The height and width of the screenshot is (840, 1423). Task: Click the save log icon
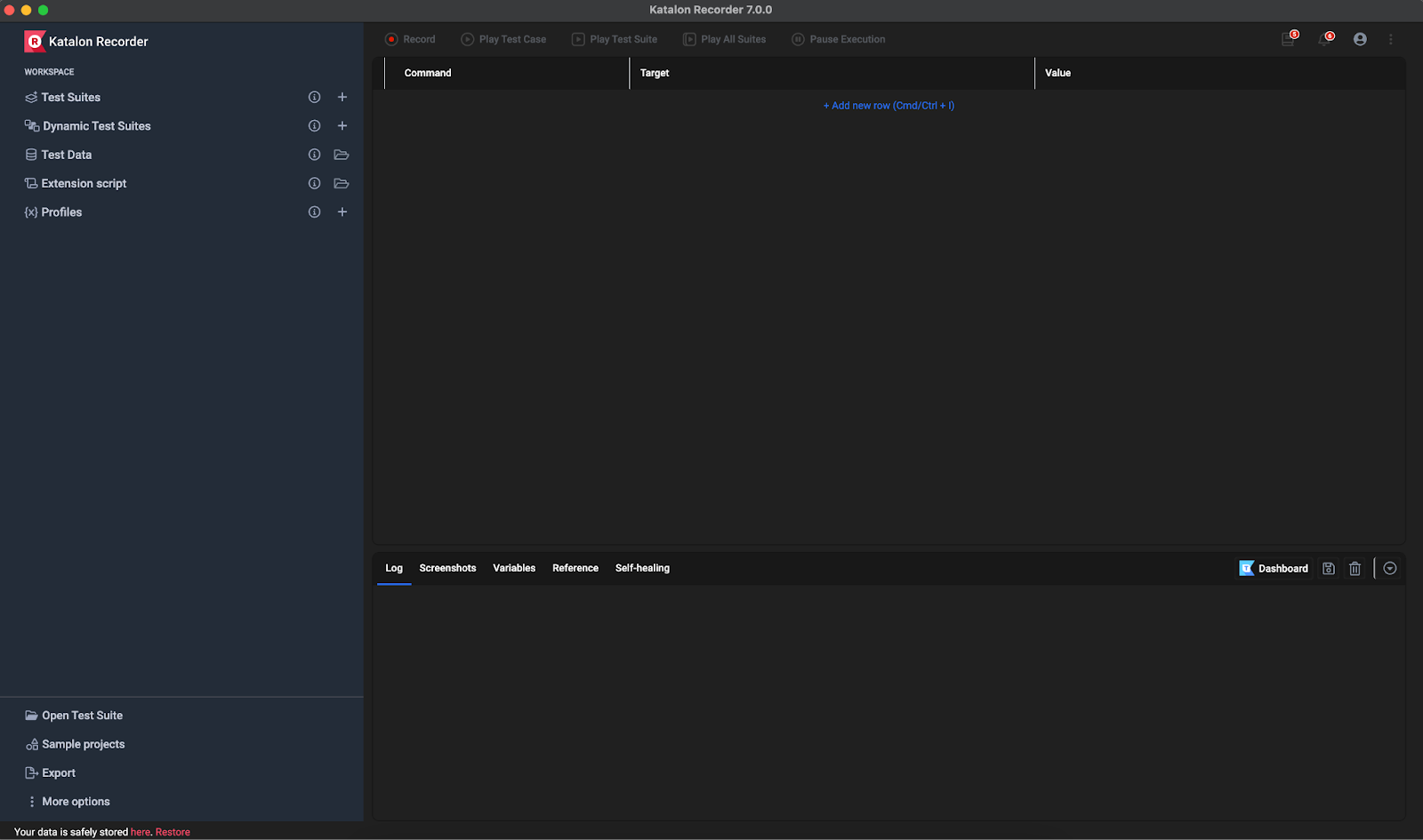[x=1329, y=569]
